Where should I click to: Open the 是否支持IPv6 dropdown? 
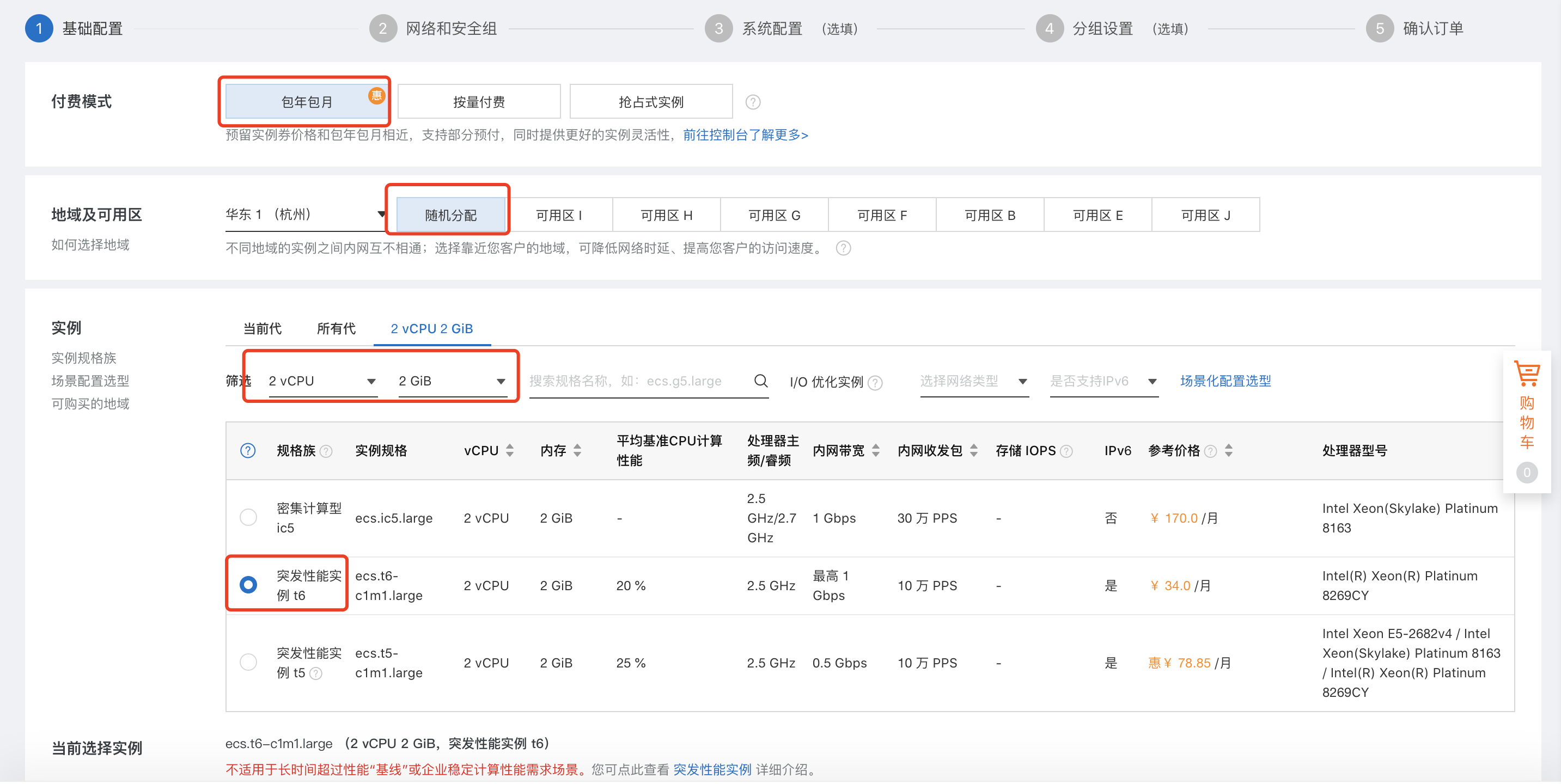[x=1104, y=381]
